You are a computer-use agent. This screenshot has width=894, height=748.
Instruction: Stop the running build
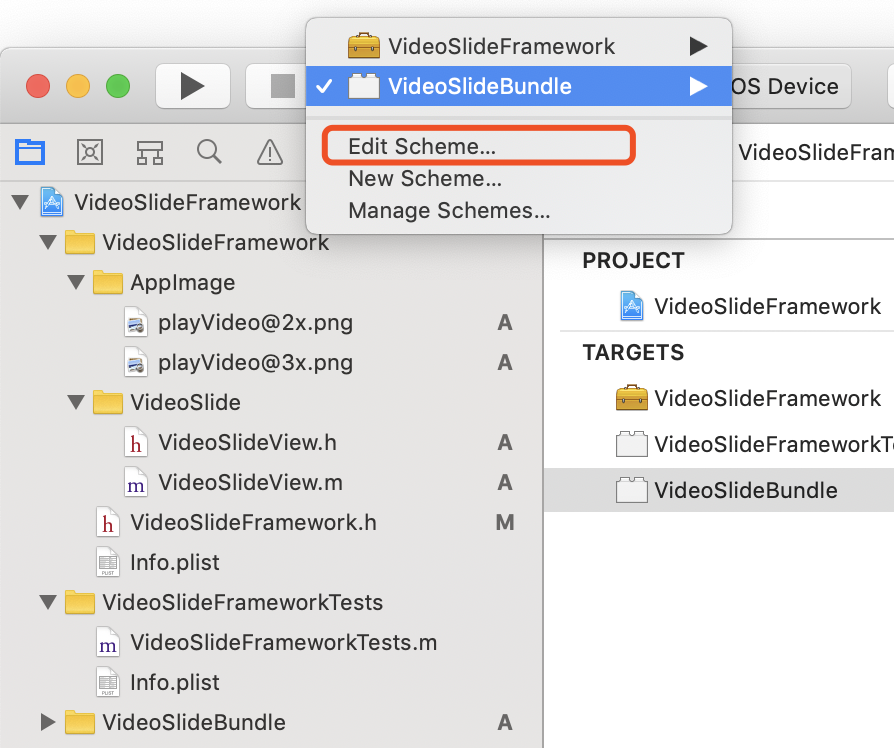pos(282,86)
